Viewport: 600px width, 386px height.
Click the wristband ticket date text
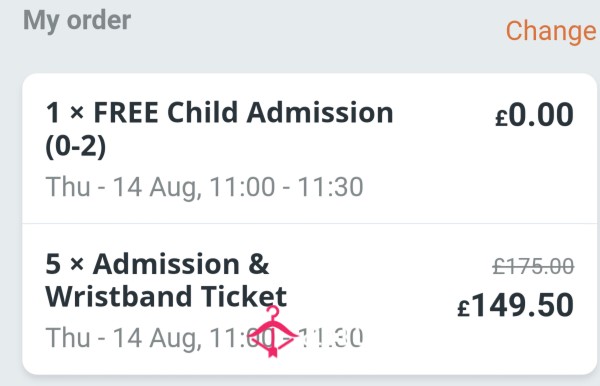point(204,338)
